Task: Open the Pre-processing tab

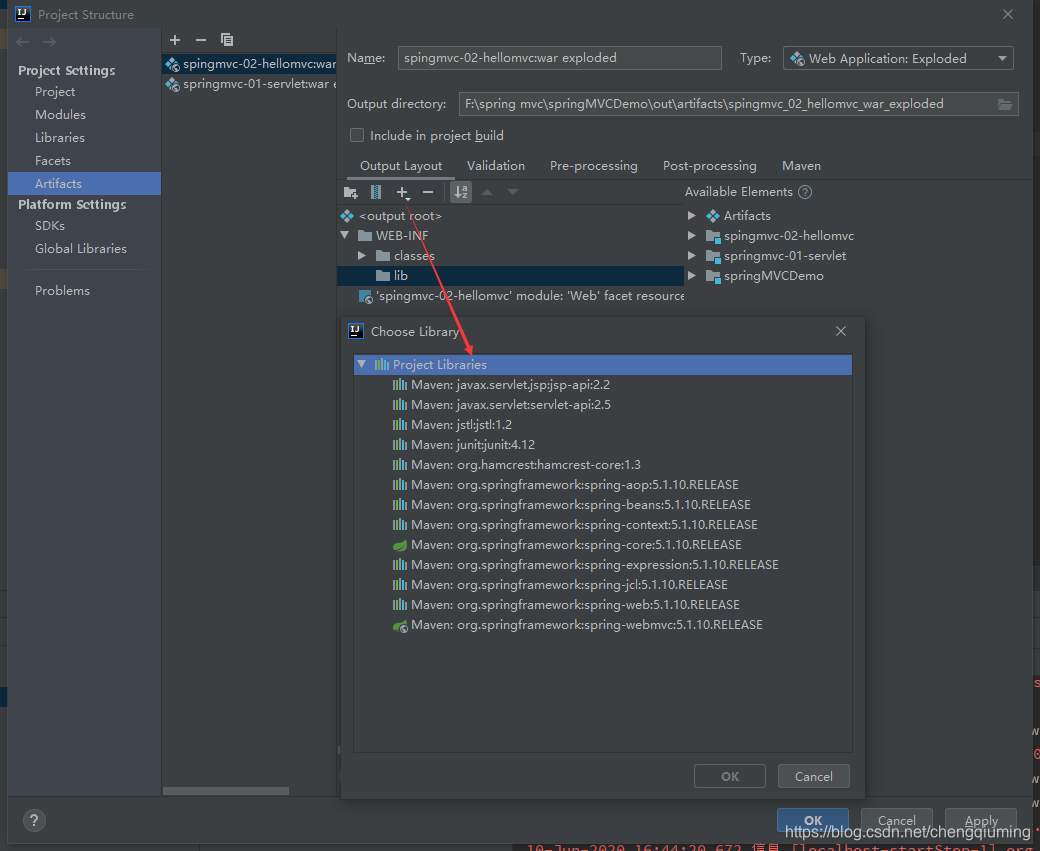Action: click(x=594, y=166)
